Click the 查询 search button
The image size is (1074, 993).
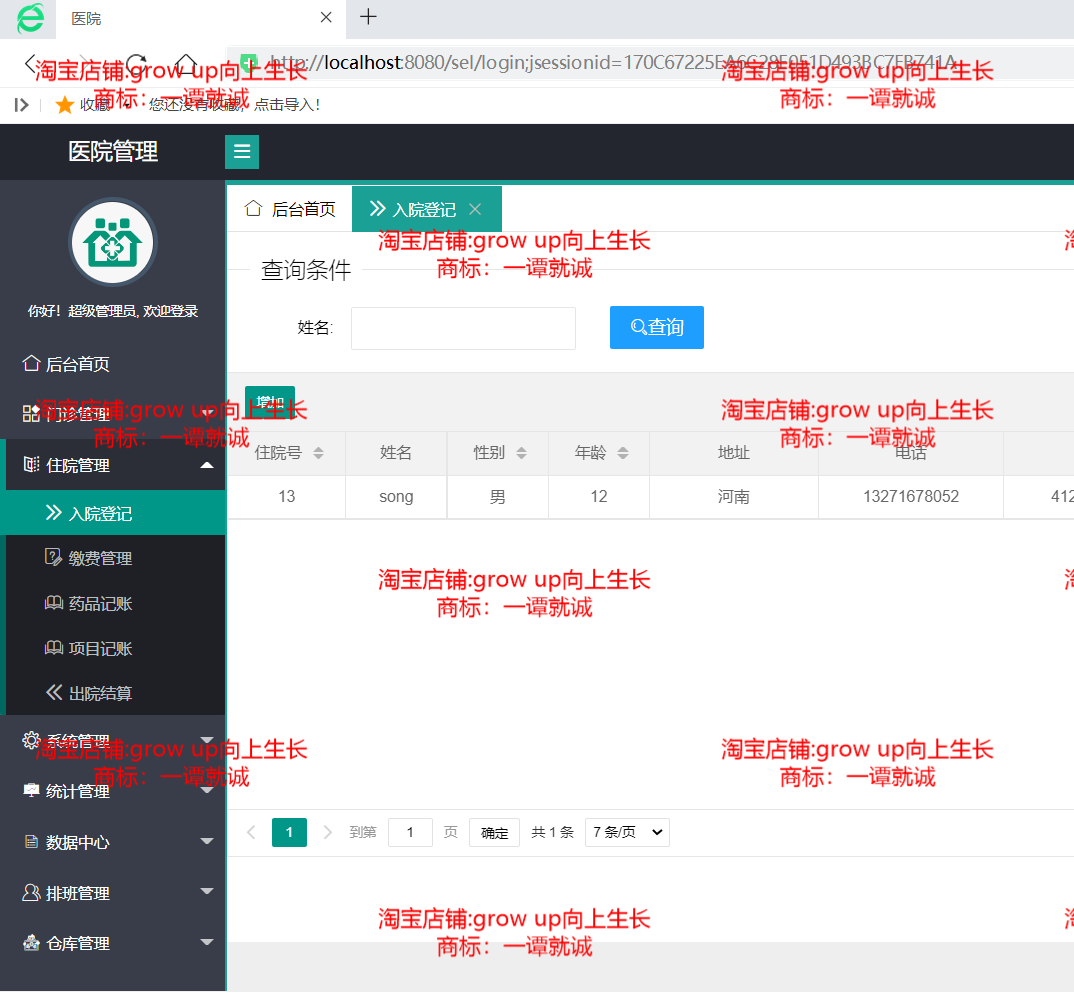pos(656,327)
